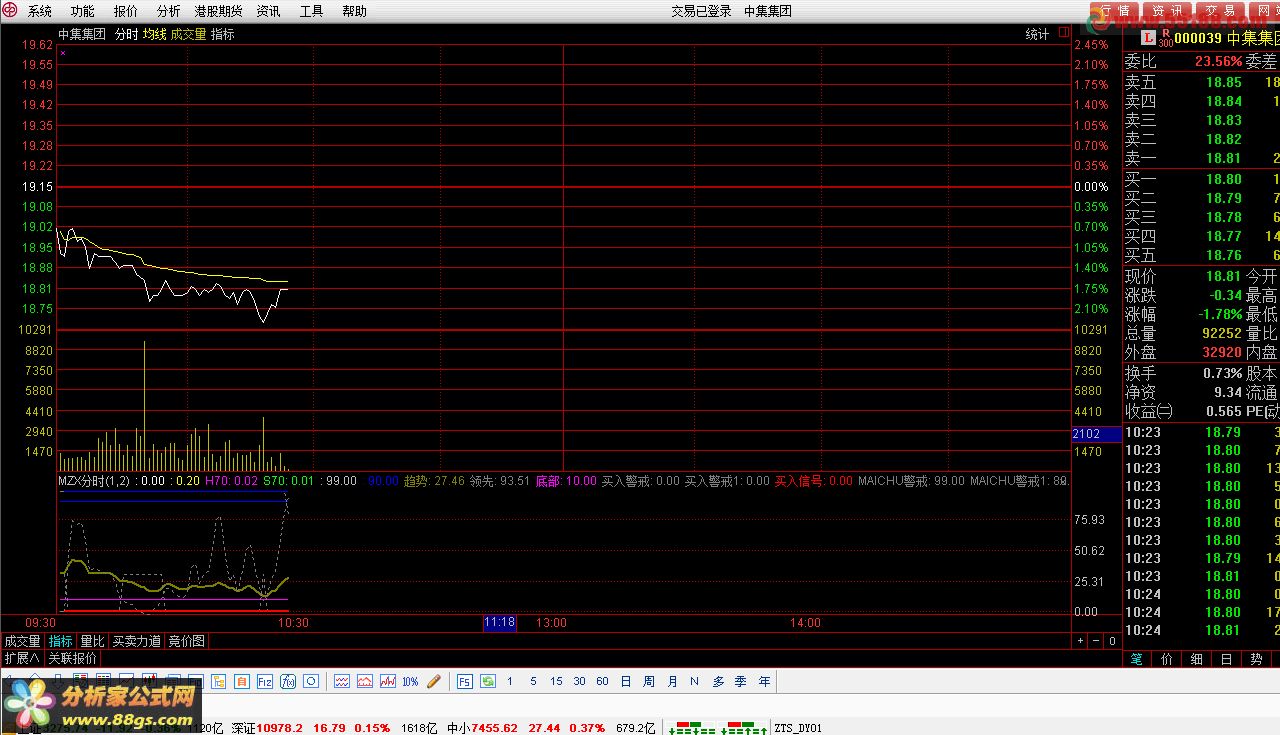Open the 报价 menu
This screenshot has width=1280, height=735.
(x=126, y=11)
